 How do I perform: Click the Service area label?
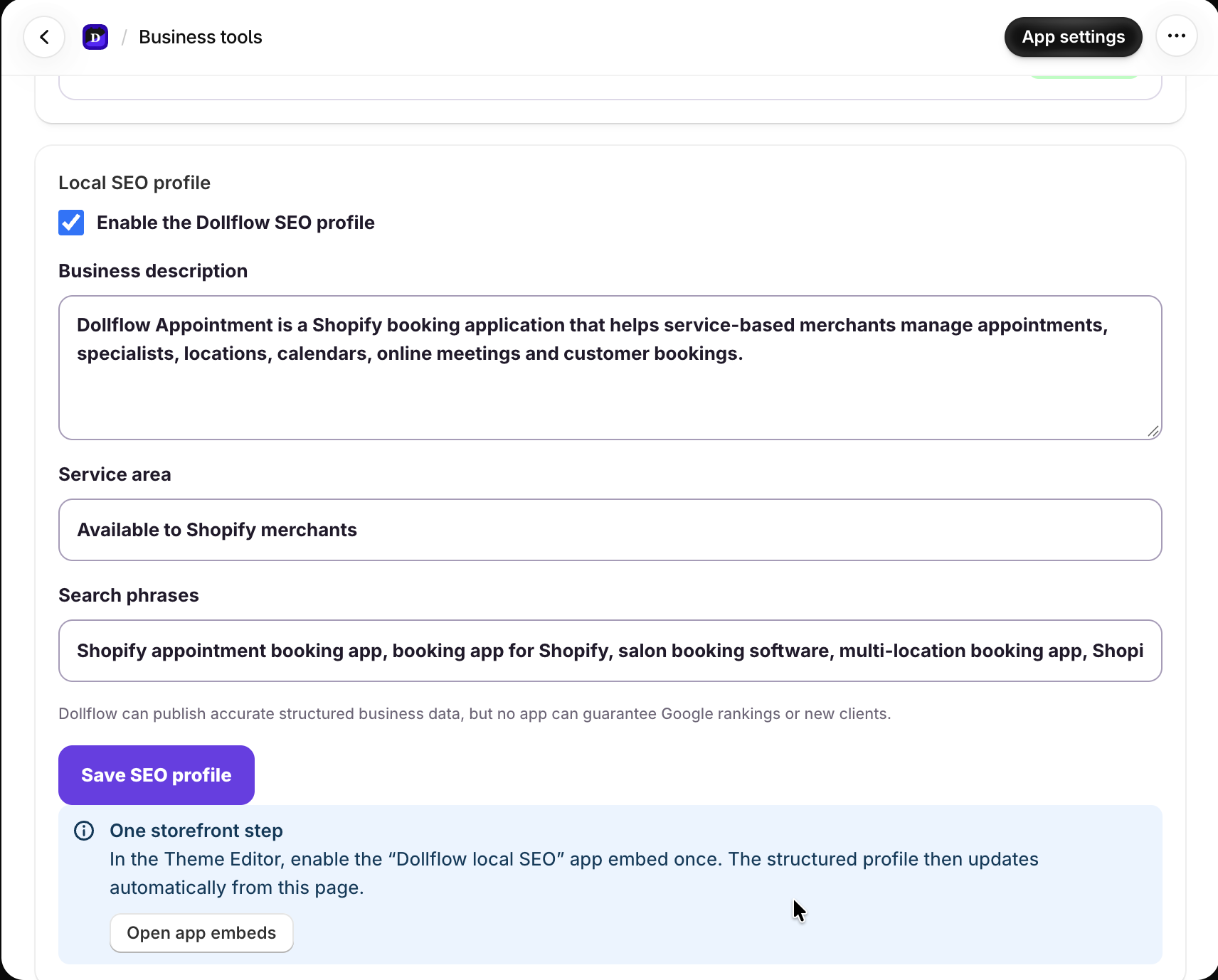(x=115, y=474)
